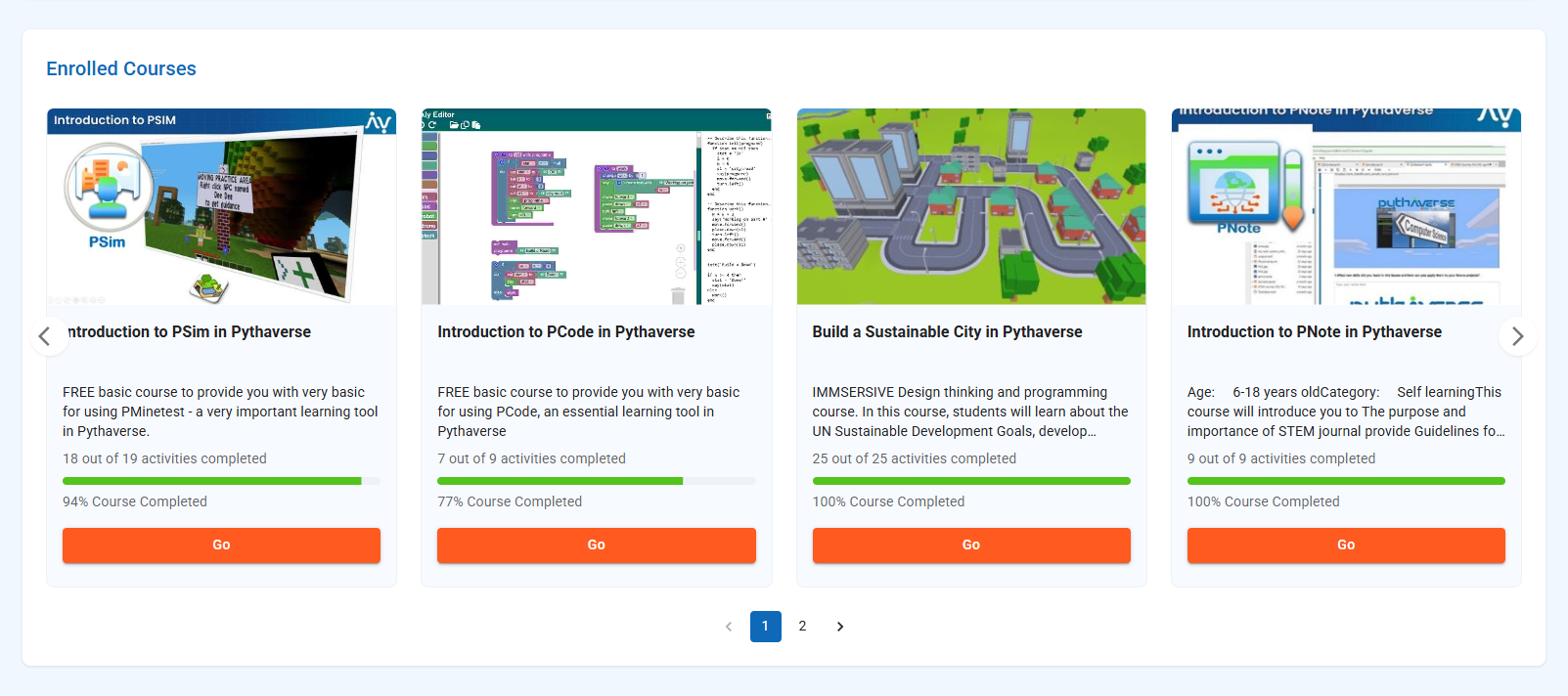Click the carousel next arrow
Image resolution: width=1568 pixels, height=696 pixels.
tap(1517, 336)
